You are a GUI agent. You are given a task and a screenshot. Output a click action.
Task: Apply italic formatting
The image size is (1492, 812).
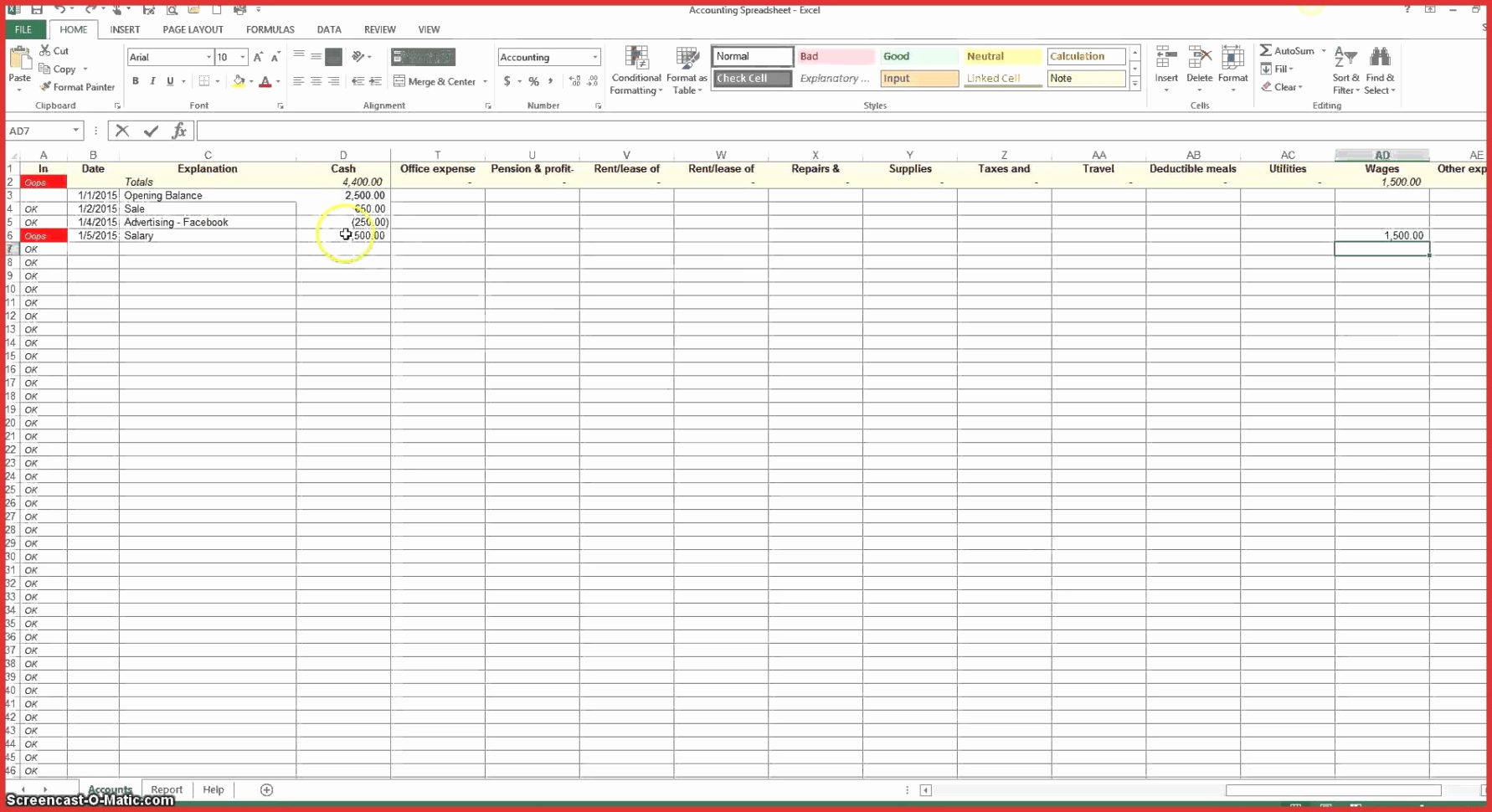[x=152, y=81]
